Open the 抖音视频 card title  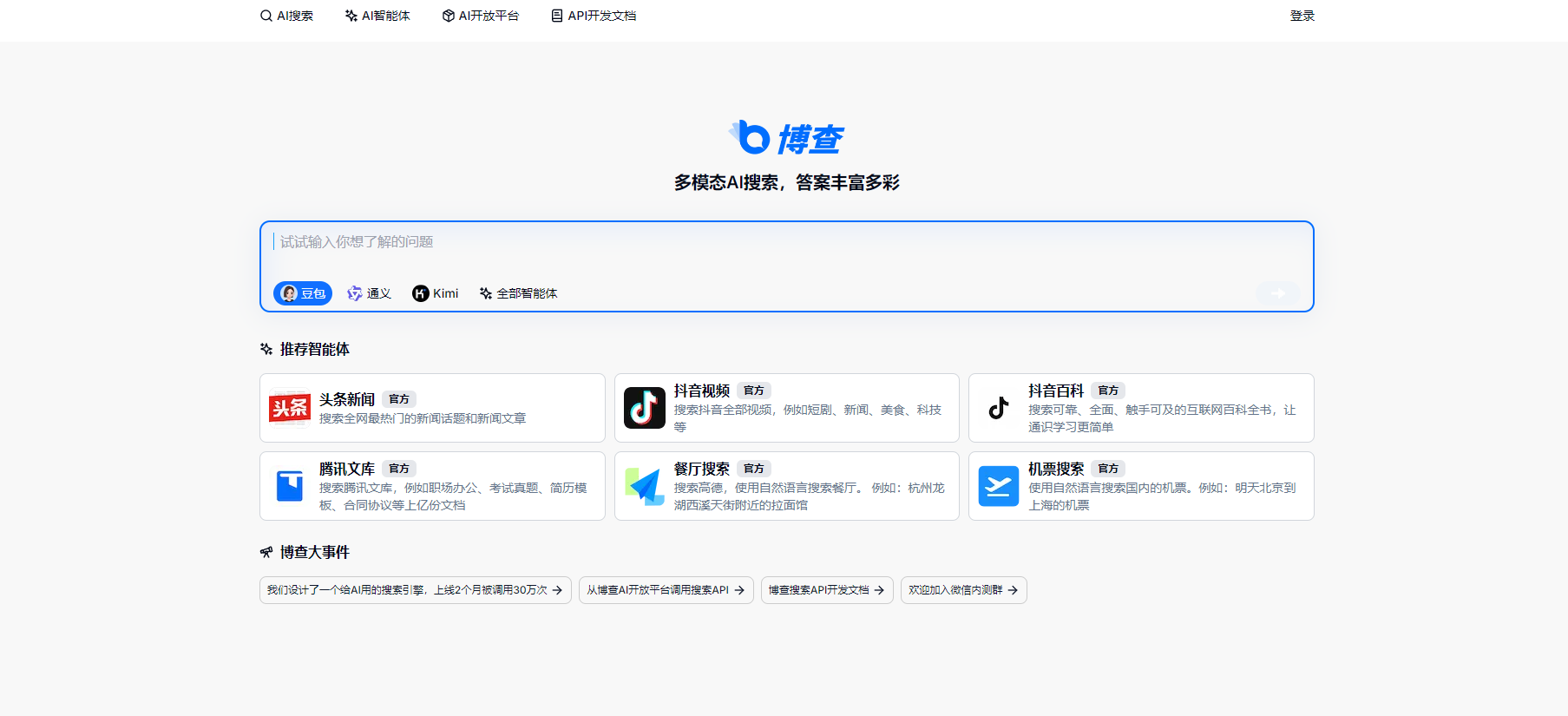click(x=702, y=391)
